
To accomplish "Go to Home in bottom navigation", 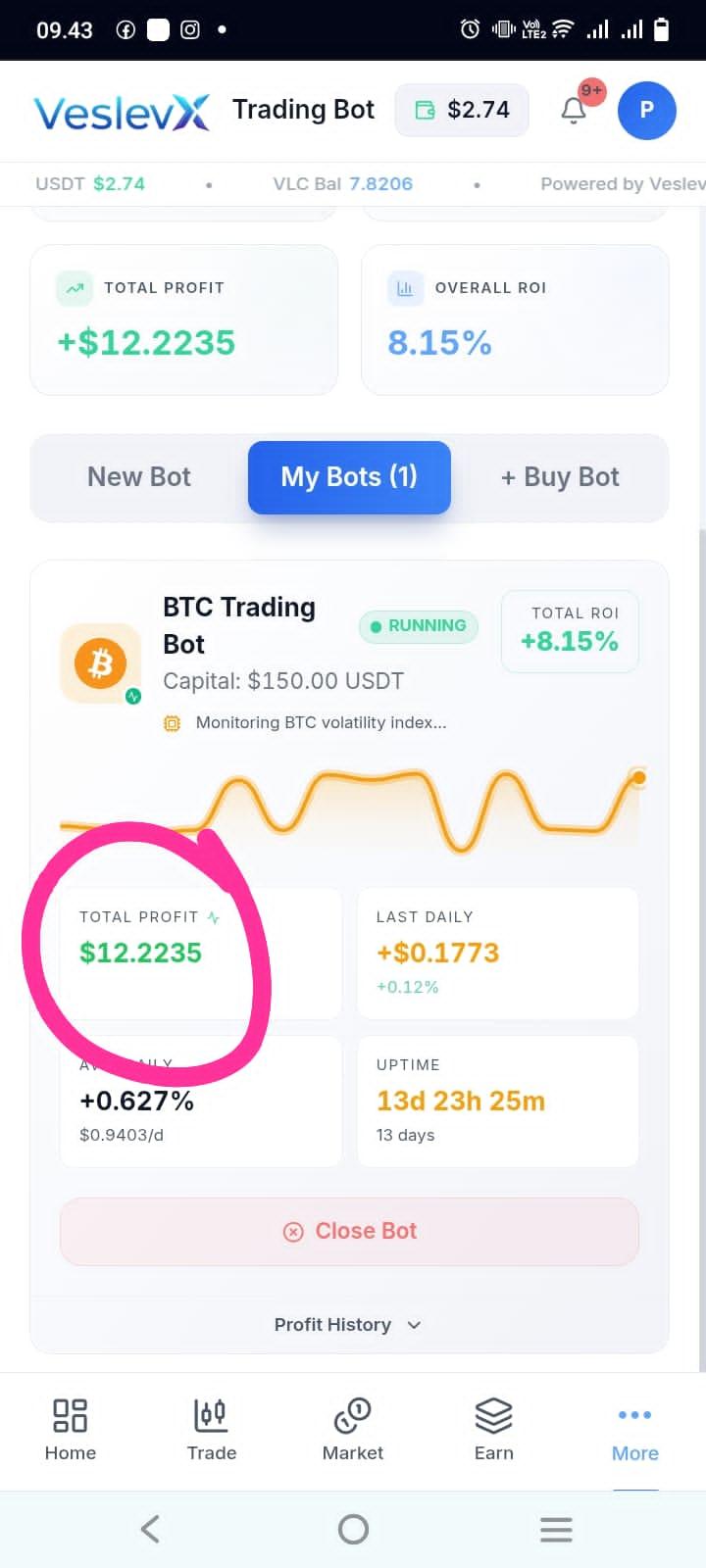I will point(71,1431).
